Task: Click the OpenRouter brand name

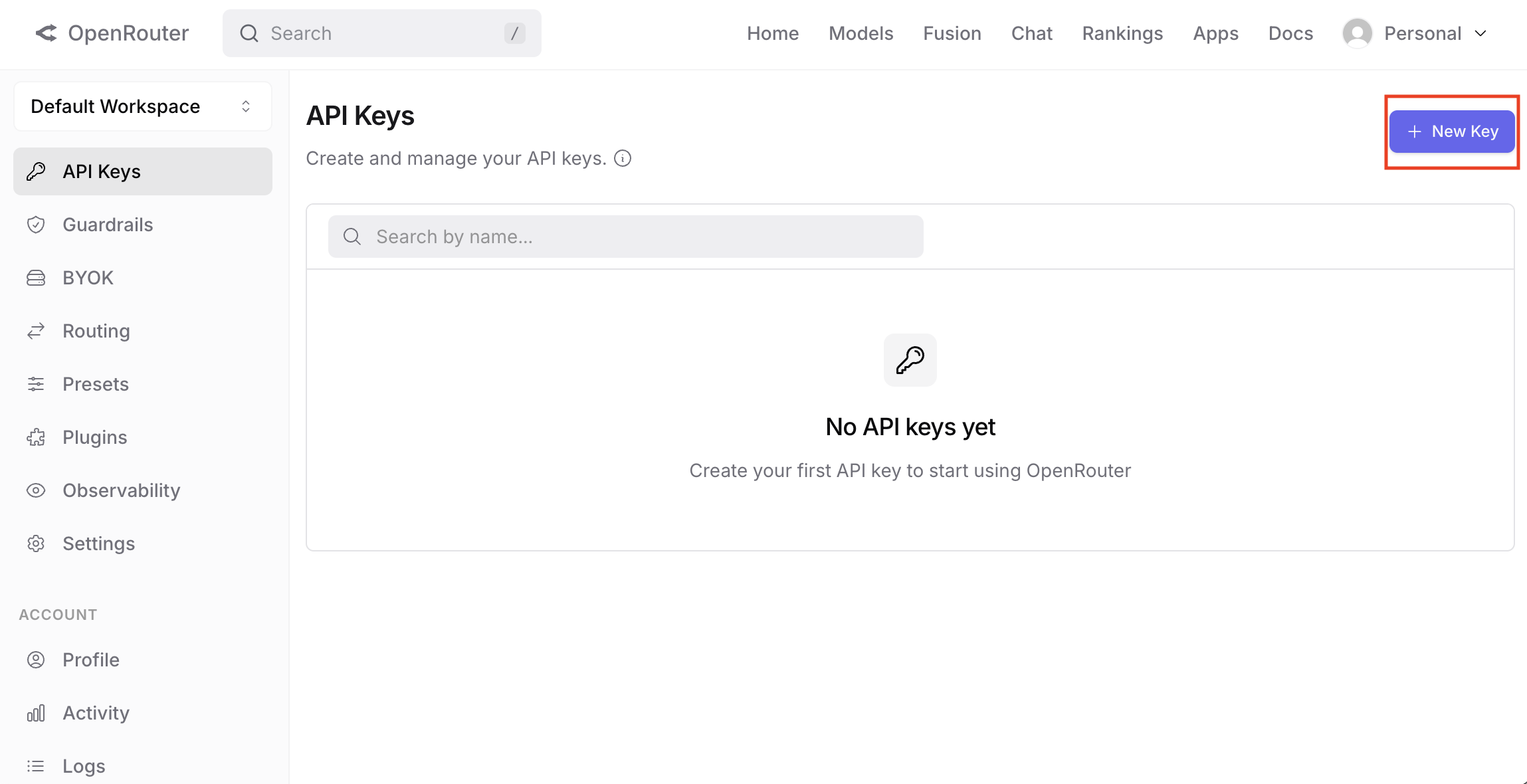Action: tap(128, 33)
